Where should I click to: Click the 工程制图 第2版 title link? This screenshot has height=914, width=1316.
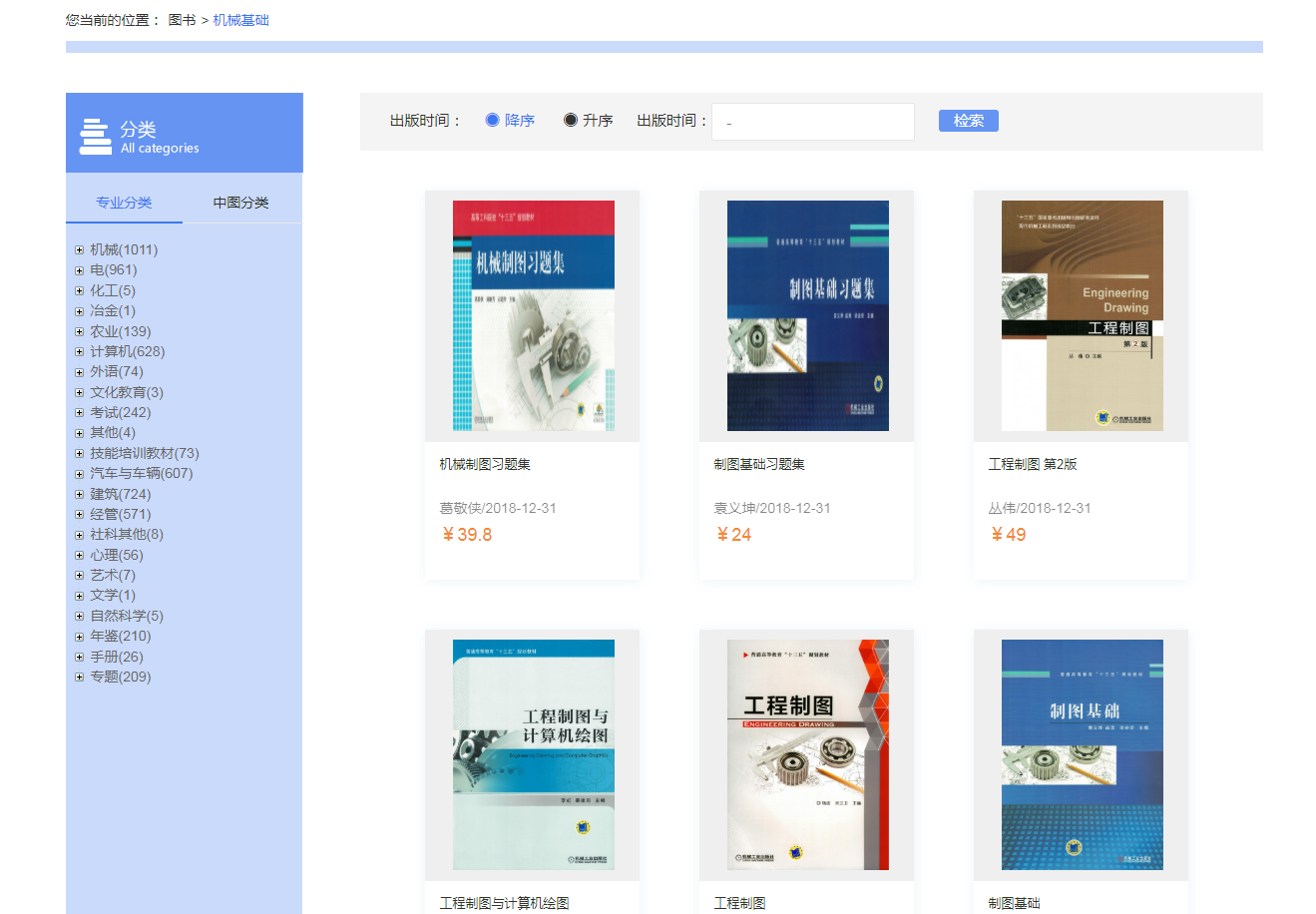tap(1033, 464)
